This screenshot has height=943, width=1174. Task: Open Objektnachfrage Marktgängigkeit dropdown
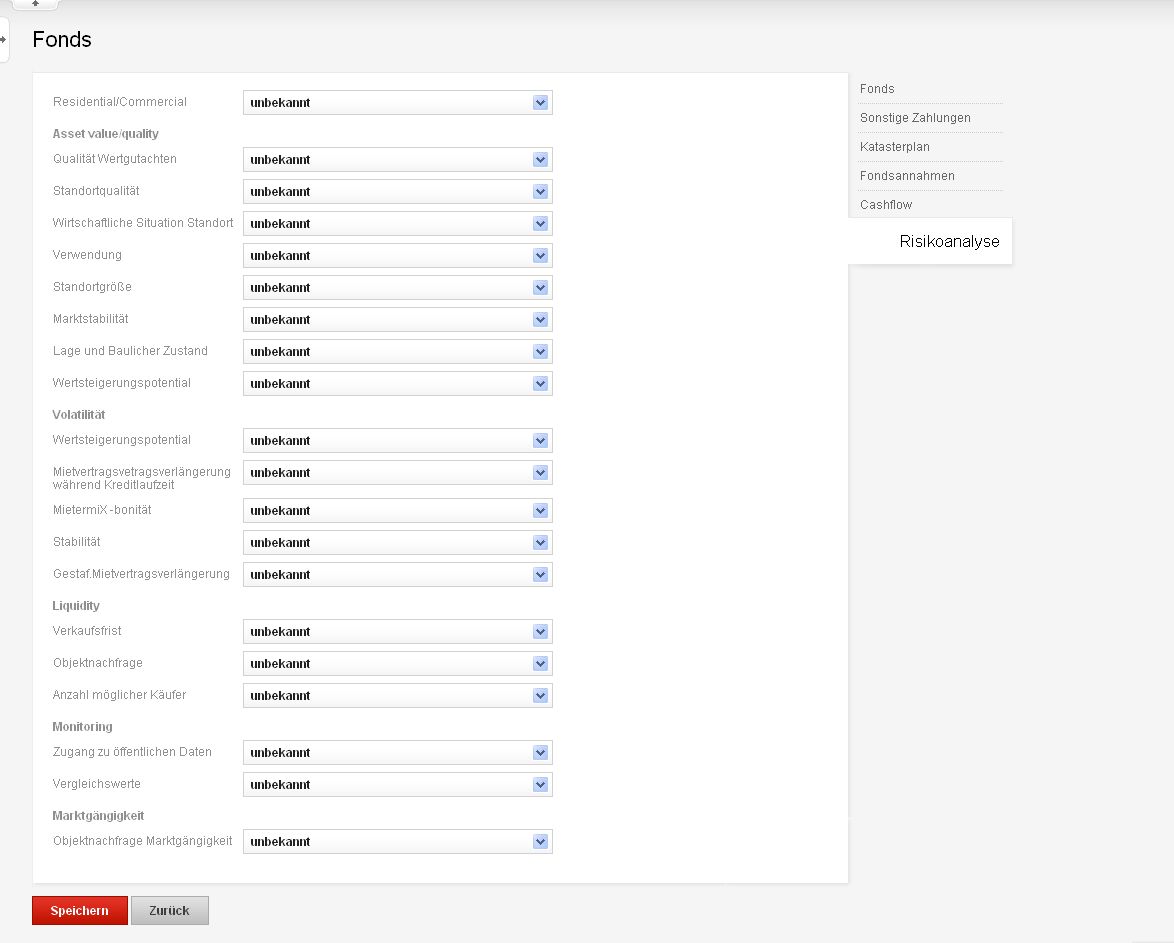tap(398, 842)
